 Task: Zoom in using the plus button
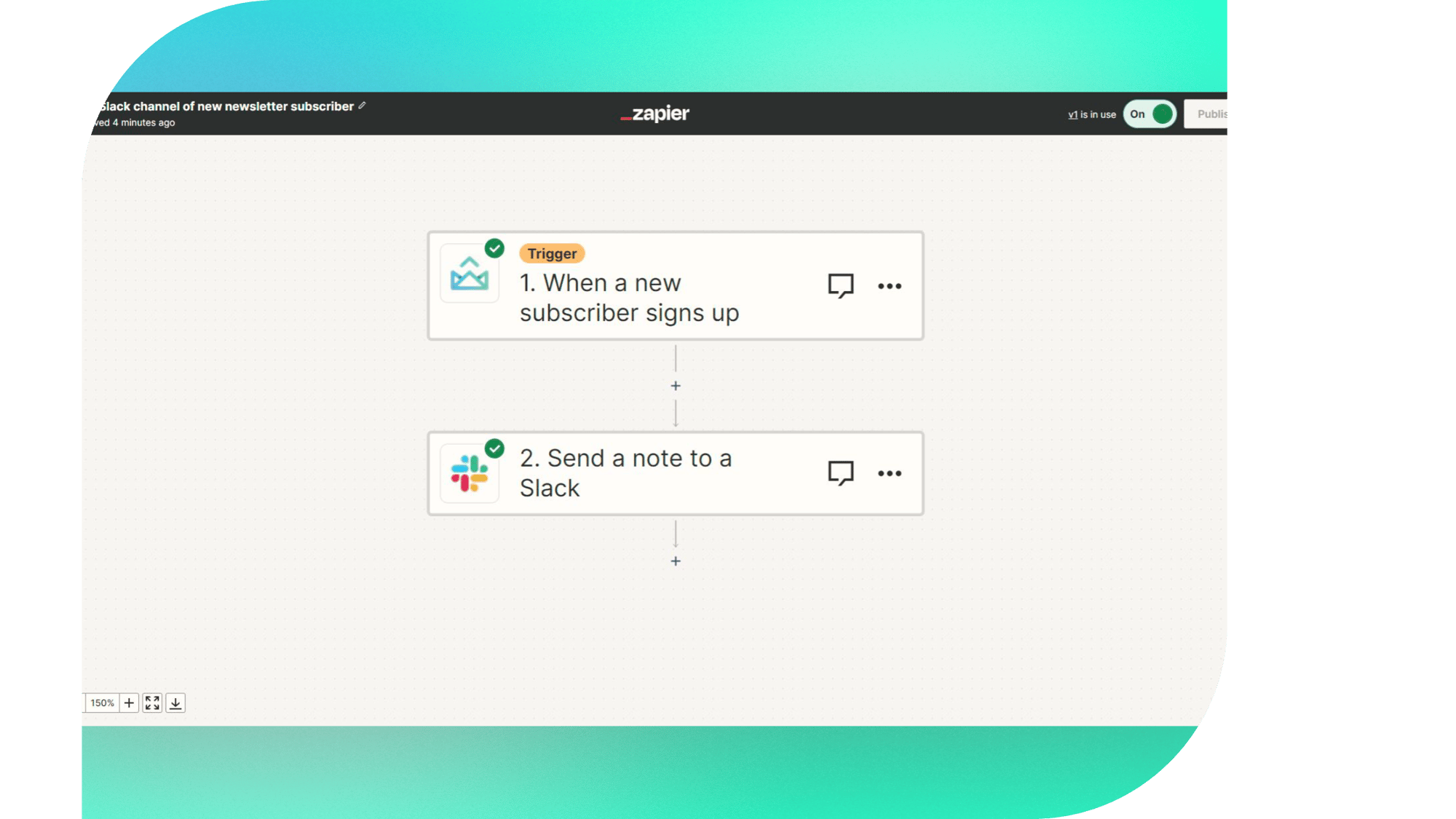(x=129, y=703)
